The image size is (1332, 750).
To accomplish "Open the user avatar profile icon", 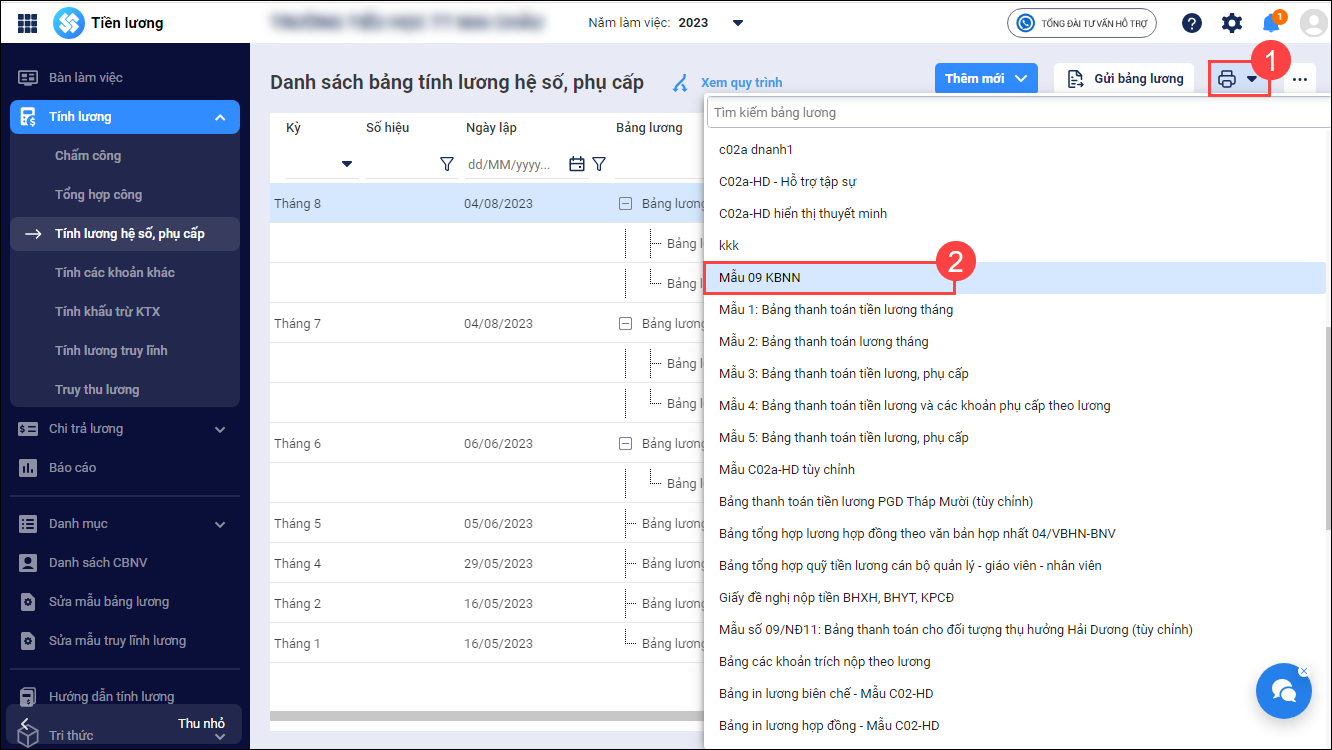I will 1312,23.
